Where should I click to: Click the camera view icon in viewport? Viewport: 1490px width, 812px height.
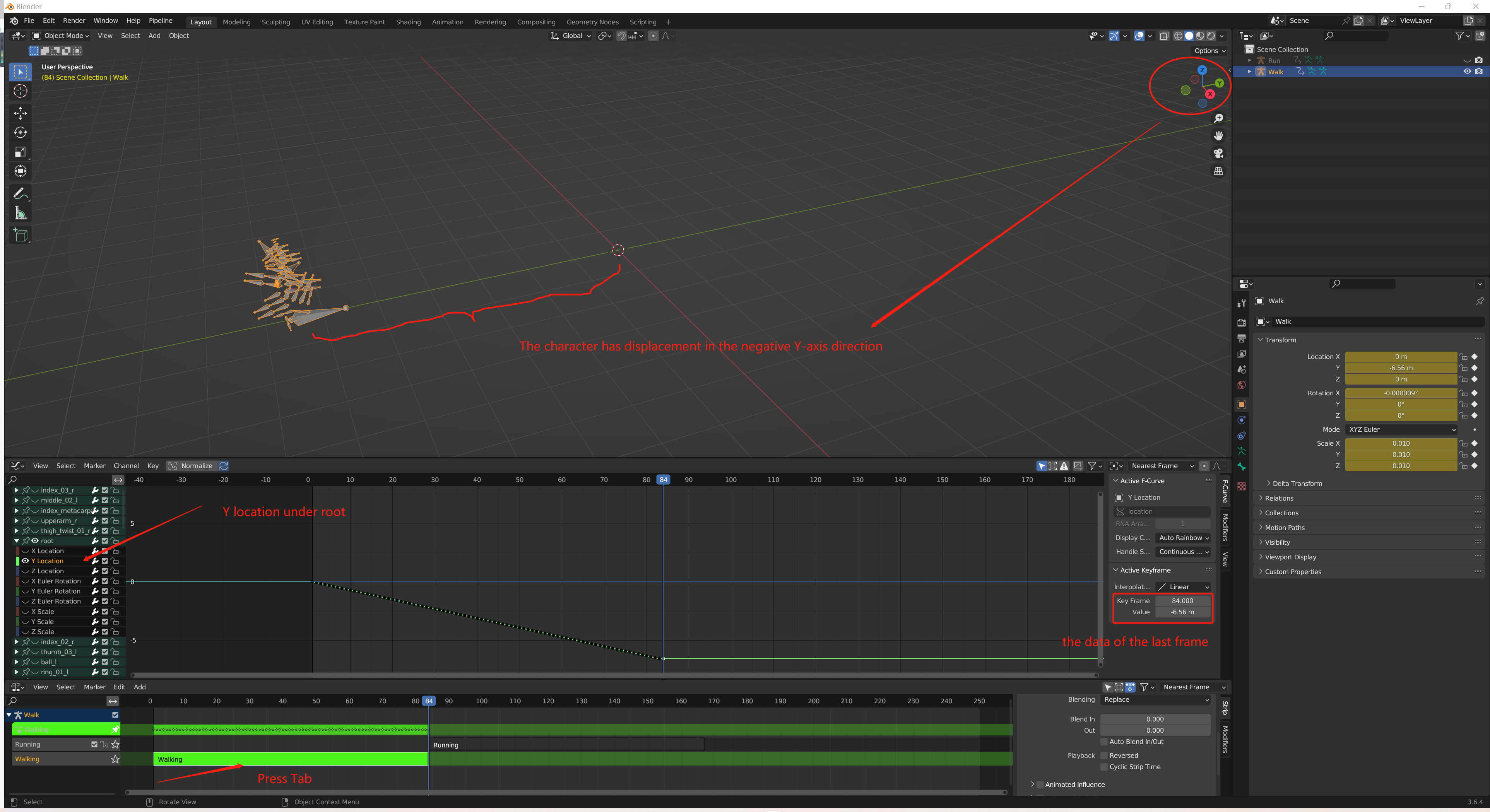click(x=1218, y=153)
